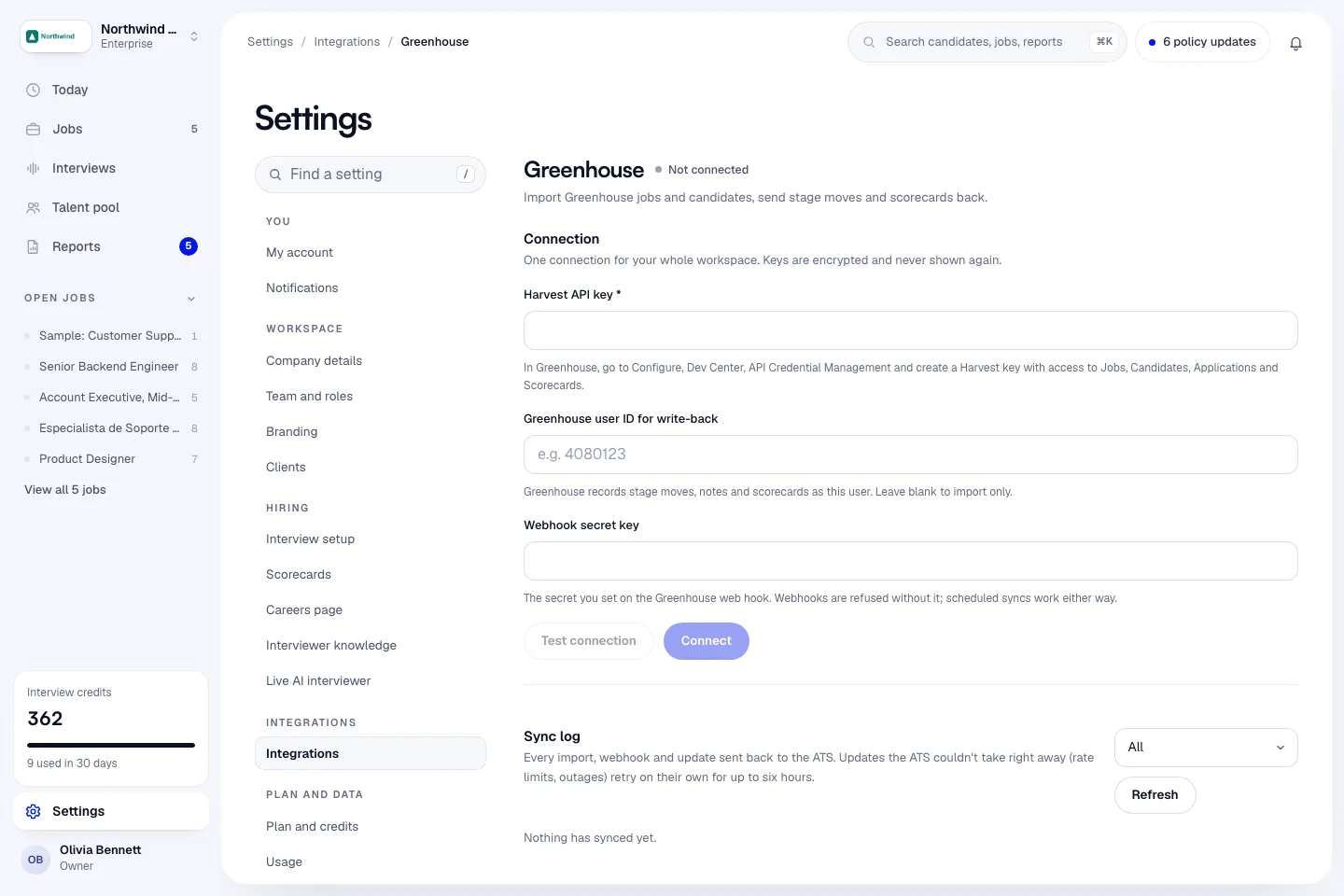Viewport: 1344px width, 896px height.
Task: Open Especialista de Soporte job
Action: pyautogui.click(x=111, y=427)
